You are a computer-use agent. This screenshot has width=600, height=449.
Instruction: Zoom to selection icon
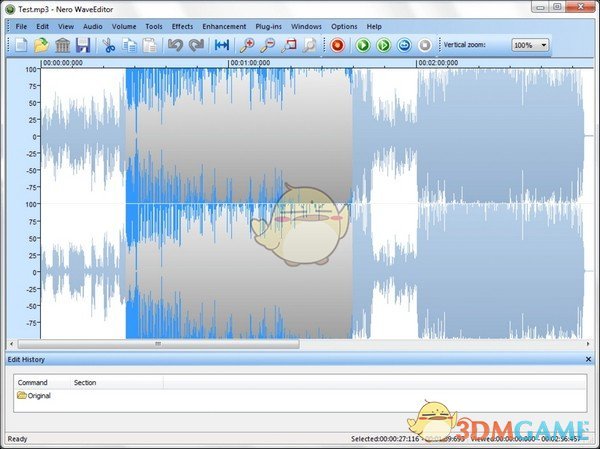click(x=289, y=45)
